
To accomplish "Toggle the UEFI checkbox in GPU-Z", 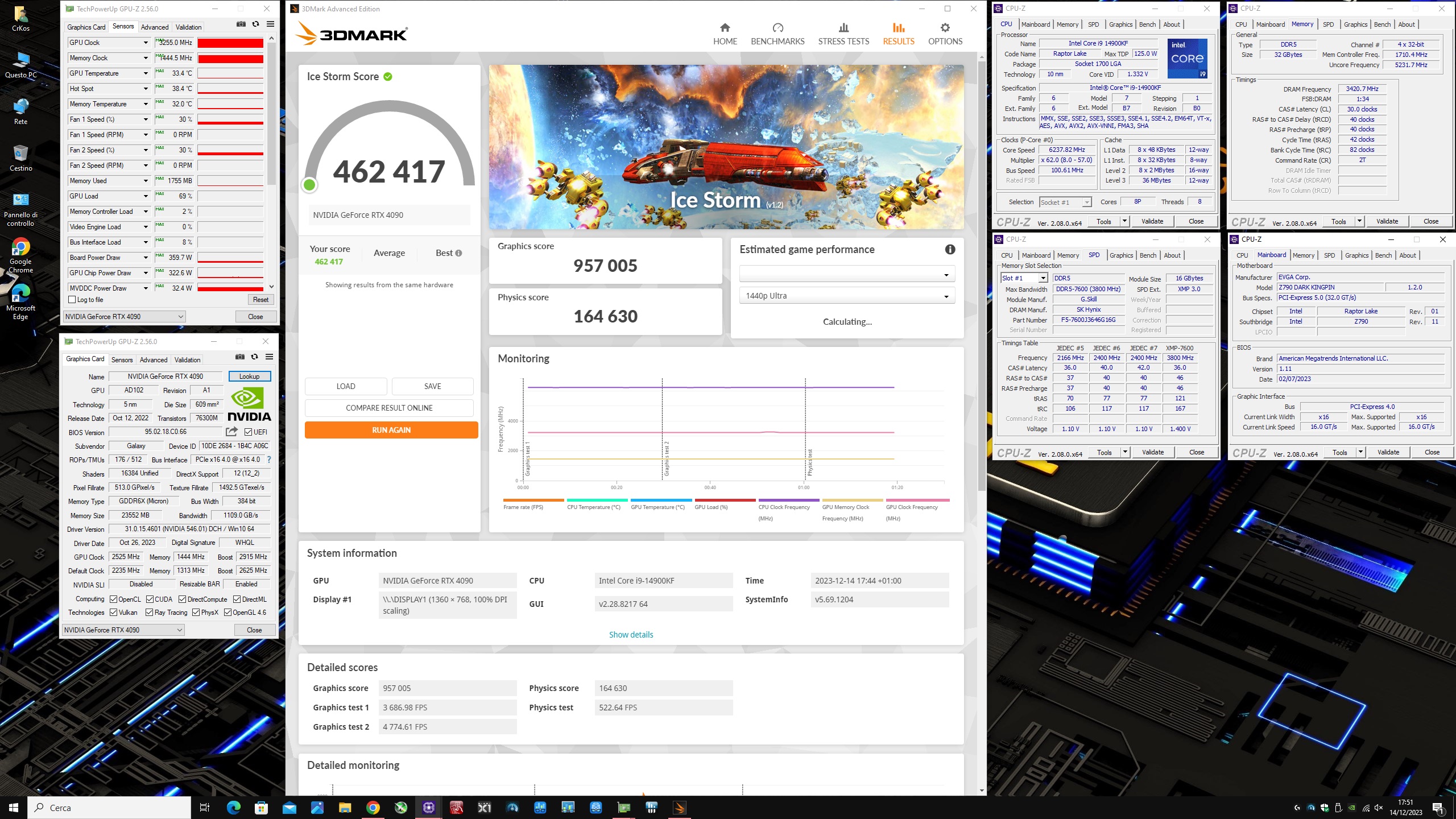I will pos(248,432).
